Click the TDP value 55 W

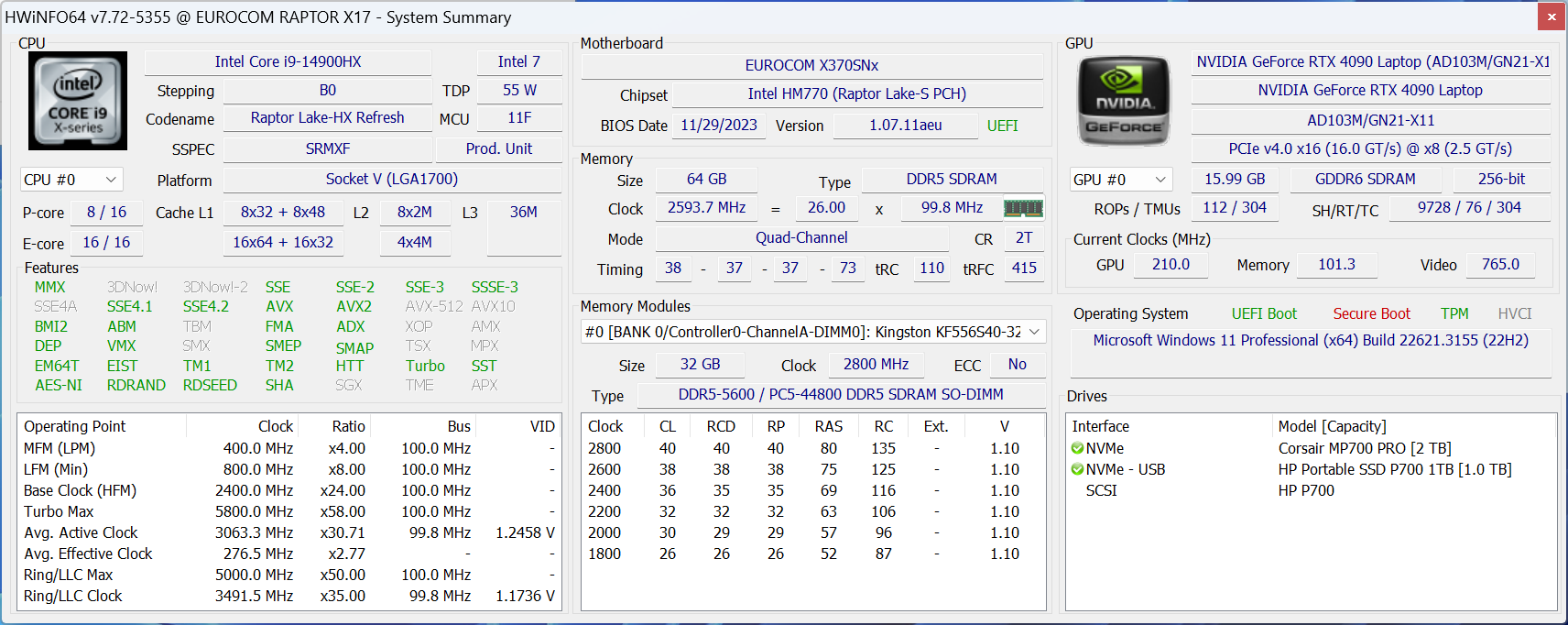(x=519, y=90)
